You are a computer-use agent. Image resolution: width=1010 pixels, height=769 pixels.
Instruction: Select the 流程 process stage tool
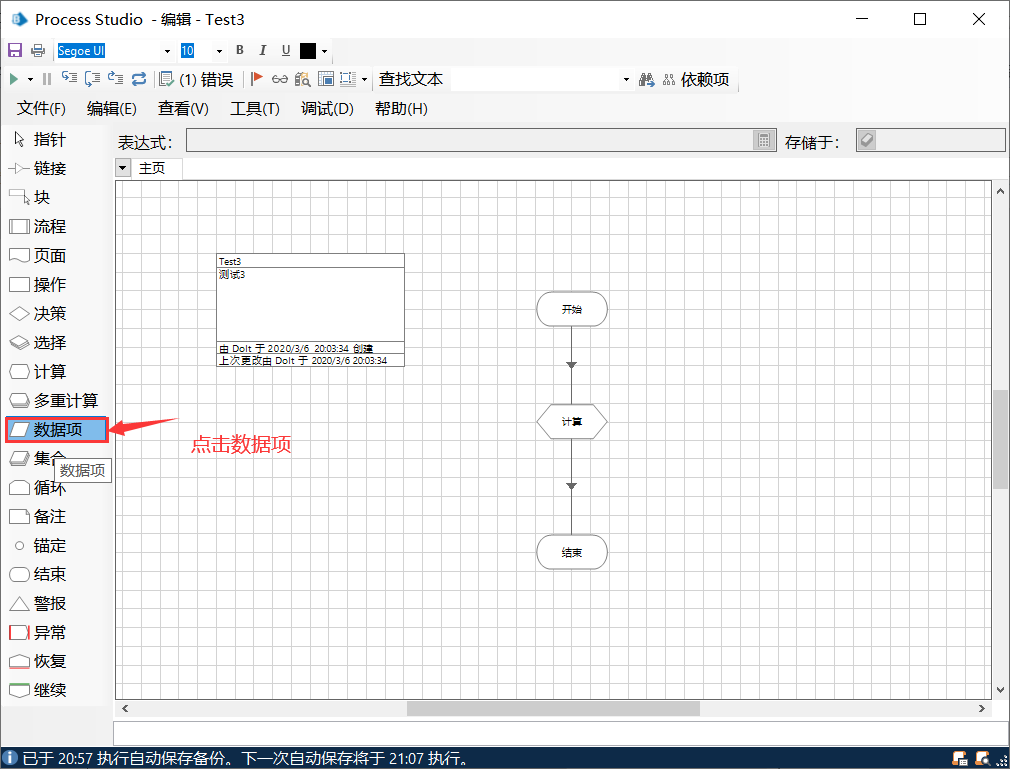37,227
